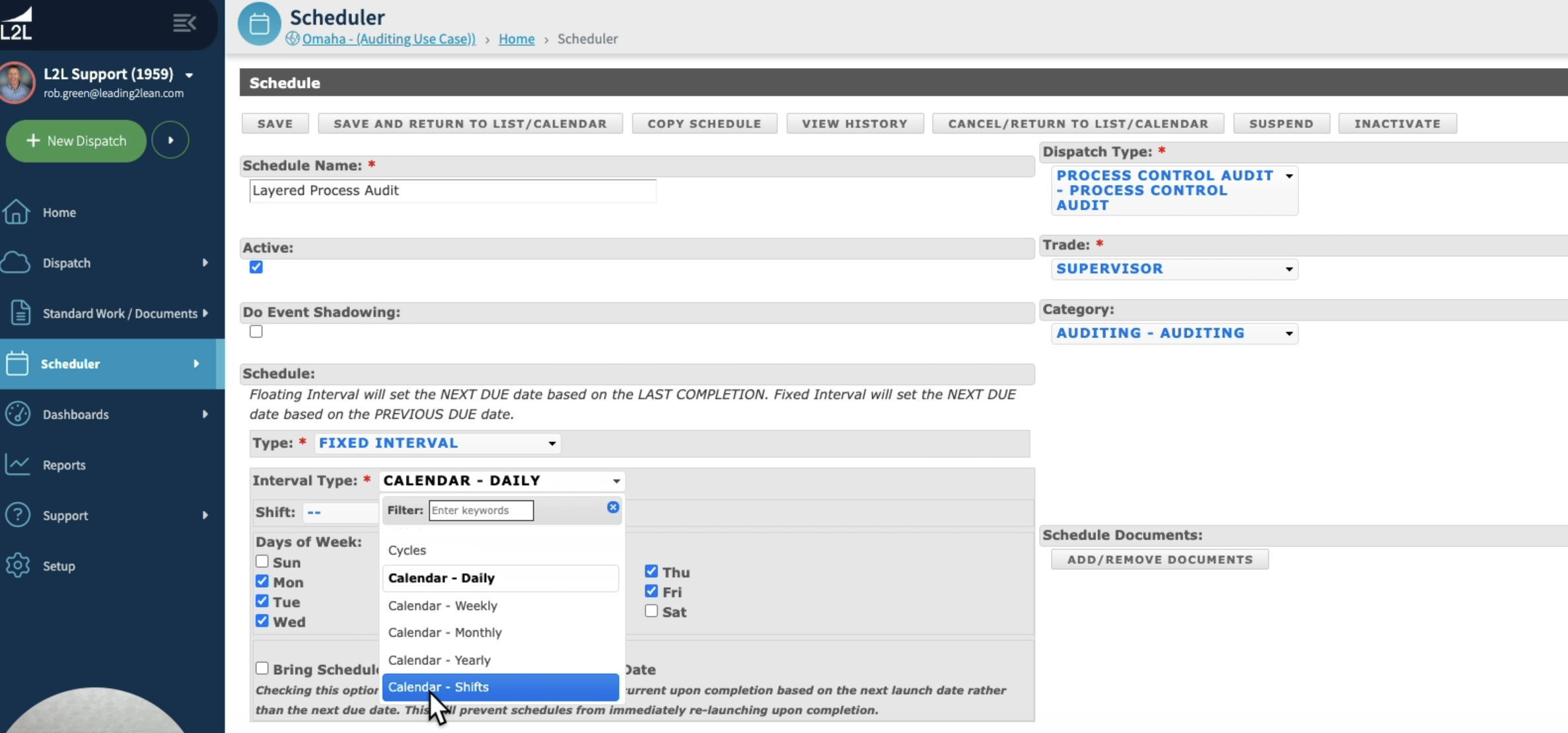Viewport: 1568px width, 733px height.
Task: Uncheck the Fri day checkbox
Action: (x=651, y=591)
